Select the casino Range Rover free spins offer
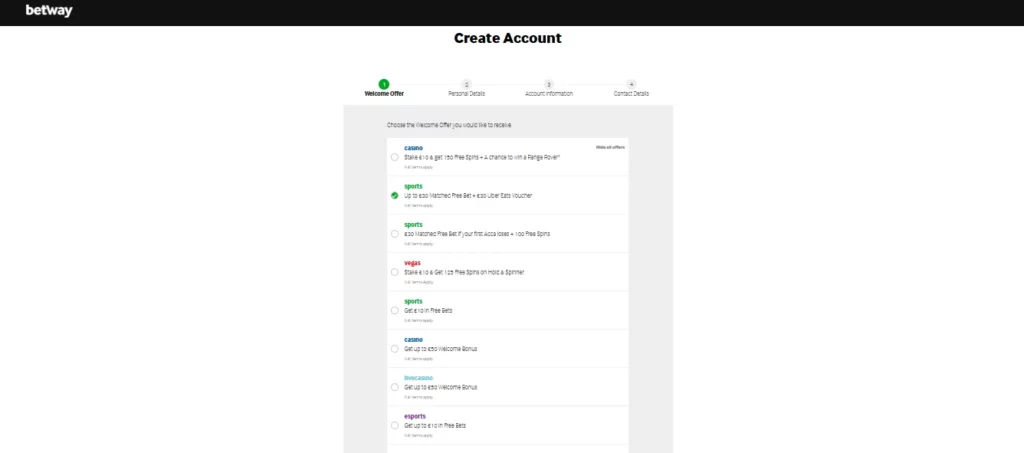1024x453 pixels. tap(394, 157)
